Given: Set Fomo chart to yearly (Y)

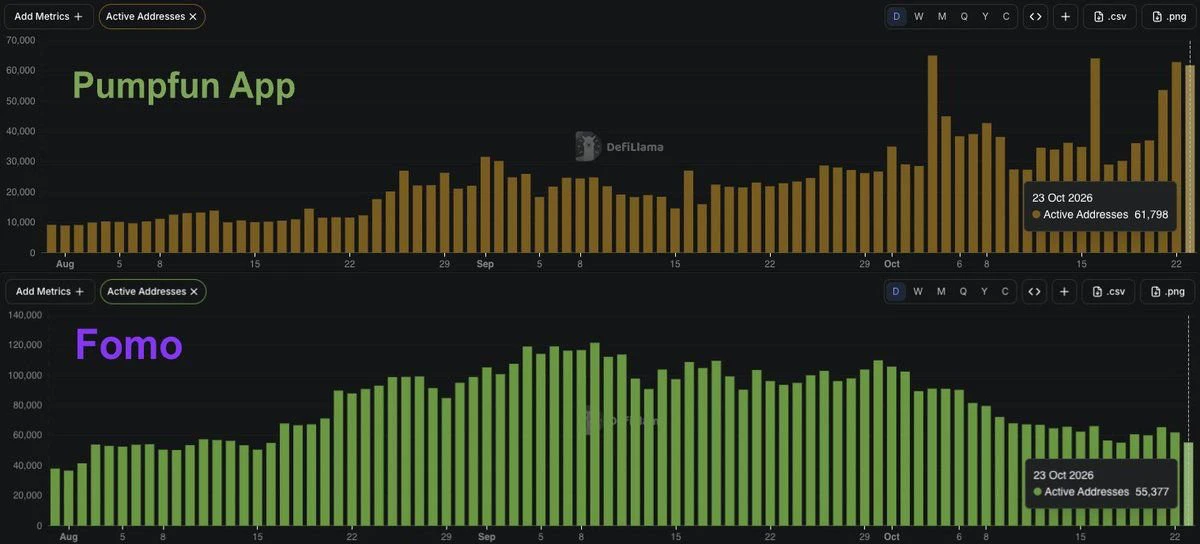Looking at the screenshot, I should (985, 291).
